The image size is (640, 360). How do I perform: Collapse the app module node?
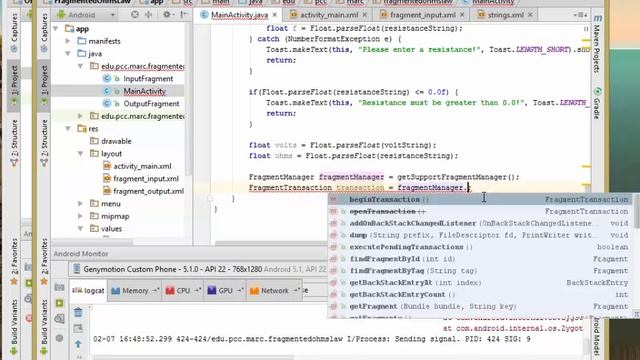[x=56, y=29]
